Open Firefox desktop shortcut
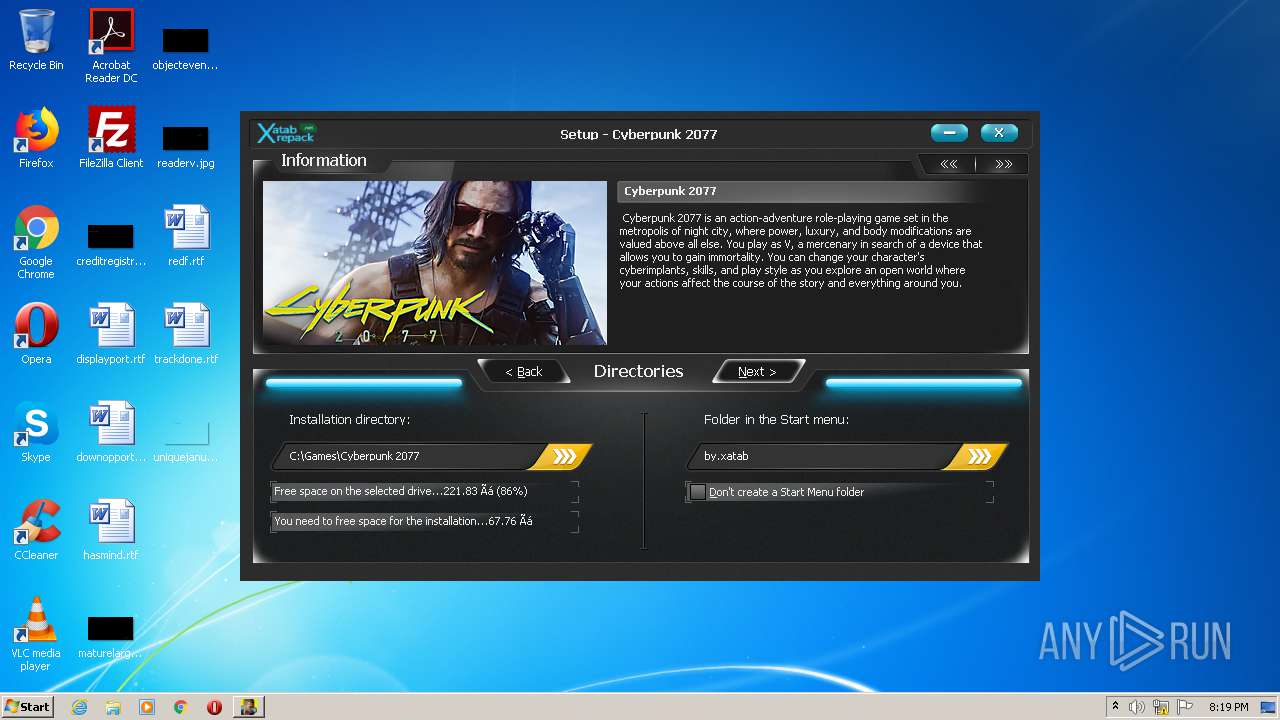This screenshot has width=1280, height=720. click(36, 138)
